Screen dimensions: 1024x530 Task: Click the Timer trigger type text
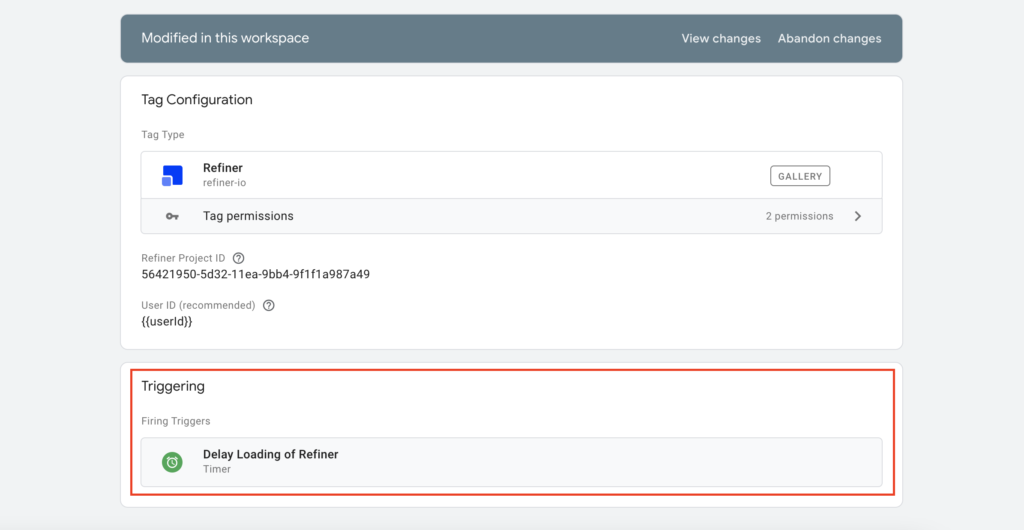click(217, 469)
